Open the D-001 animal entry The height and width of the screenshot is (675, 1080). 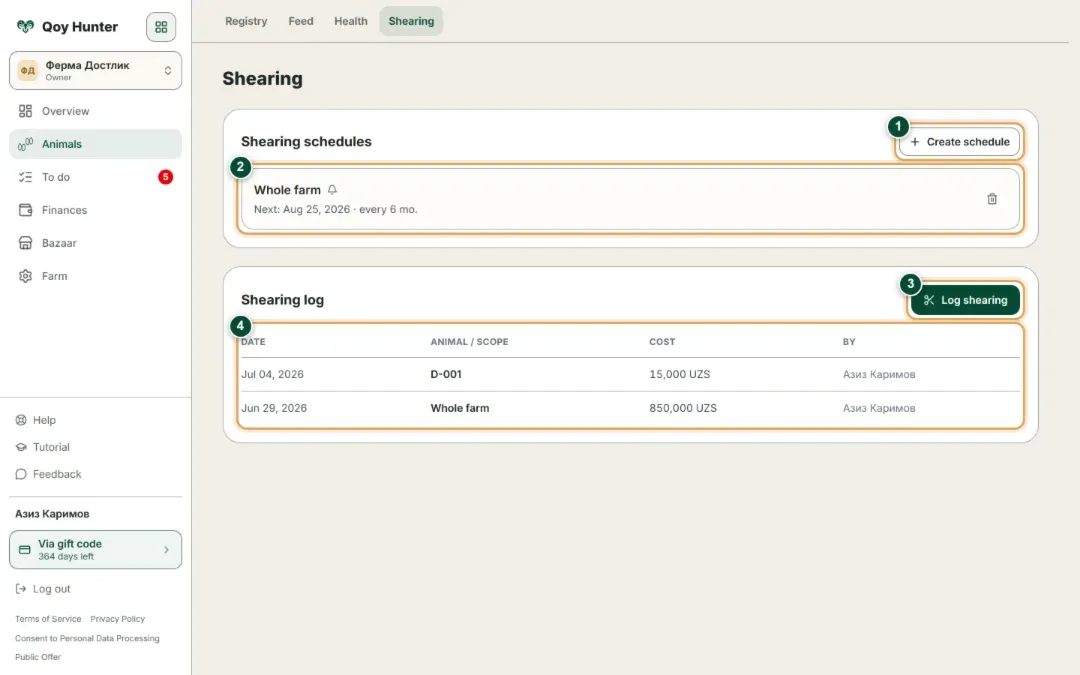(446, 375)
